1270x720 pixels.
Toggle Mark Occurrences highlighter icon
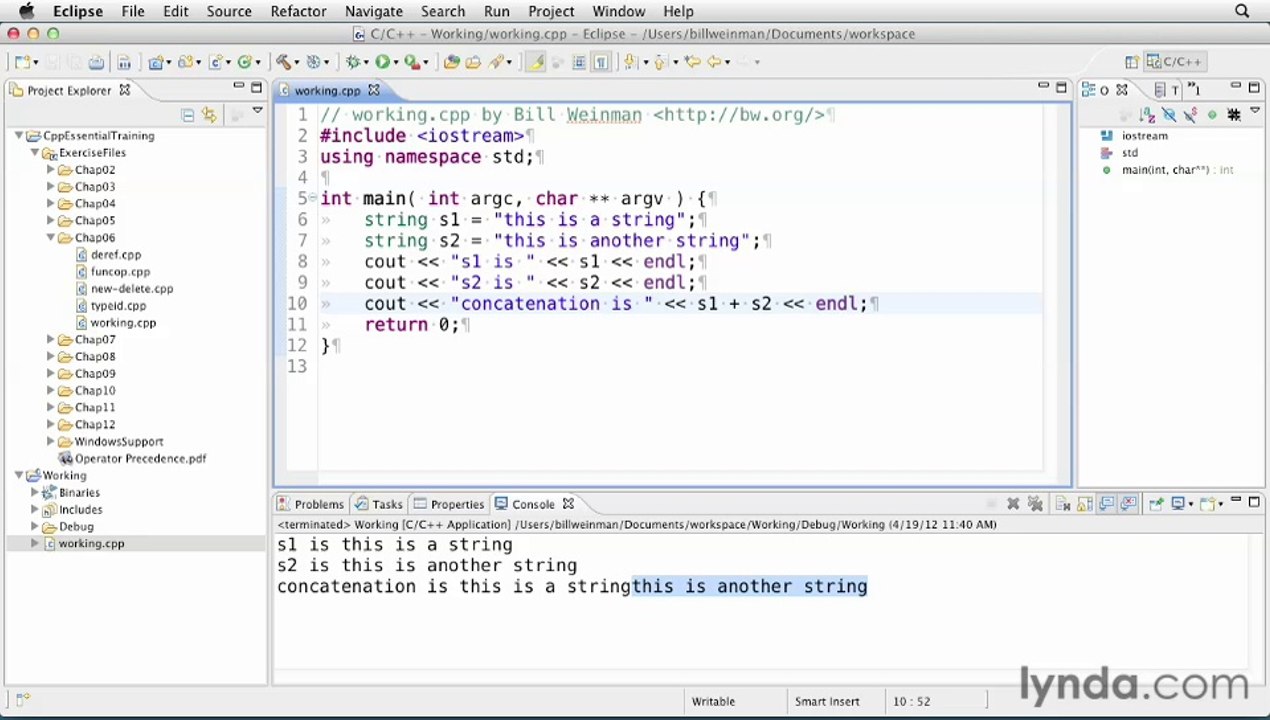(535, 62)
